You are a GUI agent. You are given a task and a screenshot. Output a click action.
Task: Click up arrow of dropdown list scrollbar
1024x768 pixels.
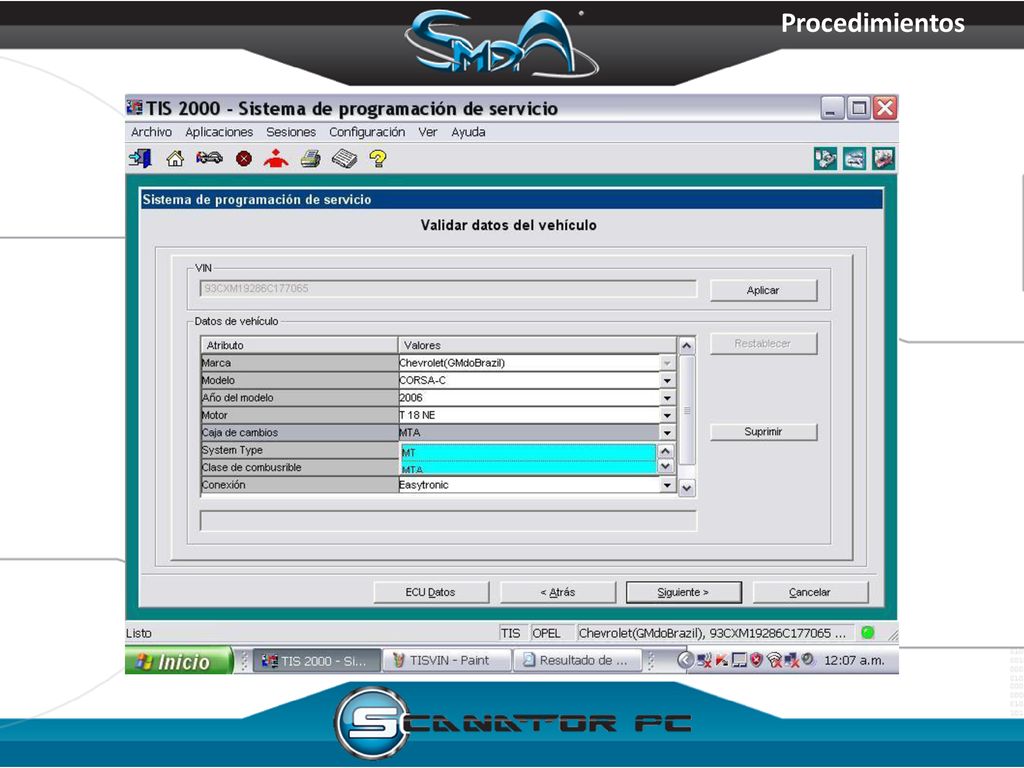coord(665,451)
